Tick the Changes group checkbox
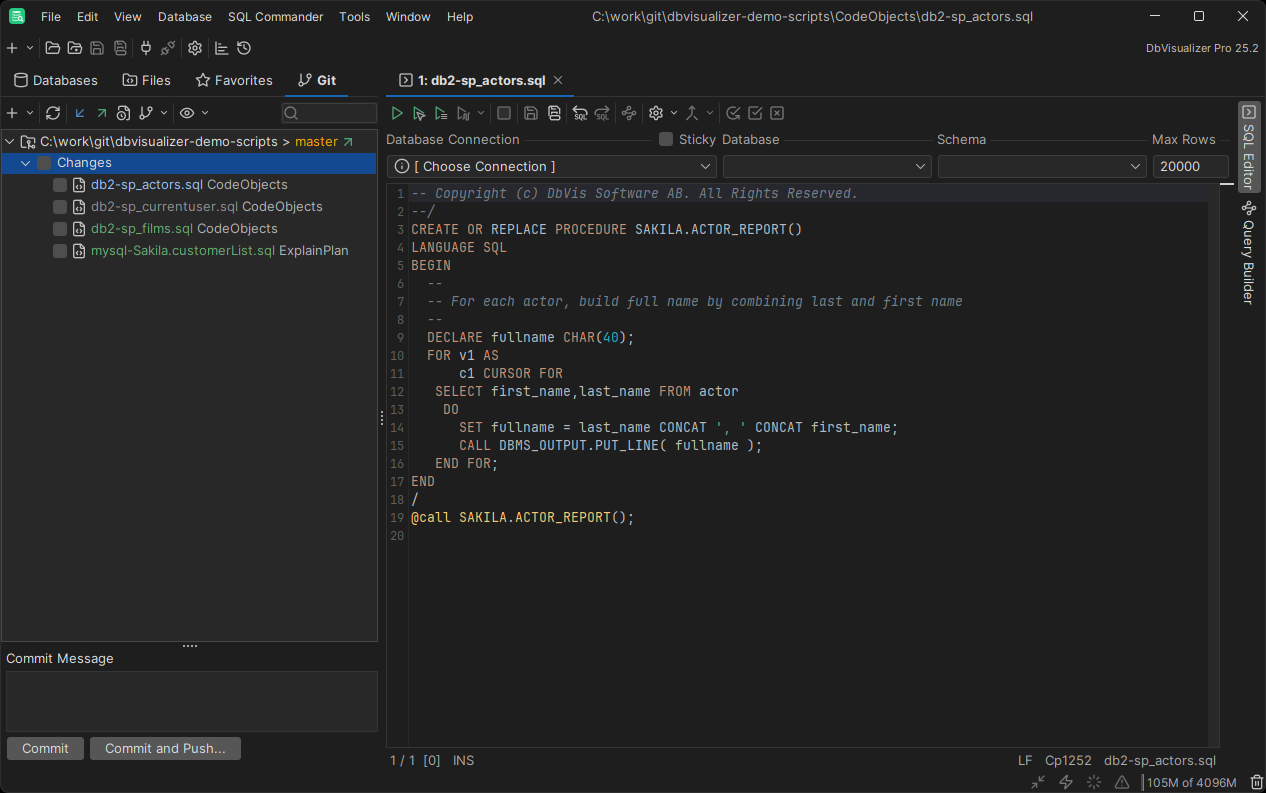1266x793 pixels. (x=44, y=163)
